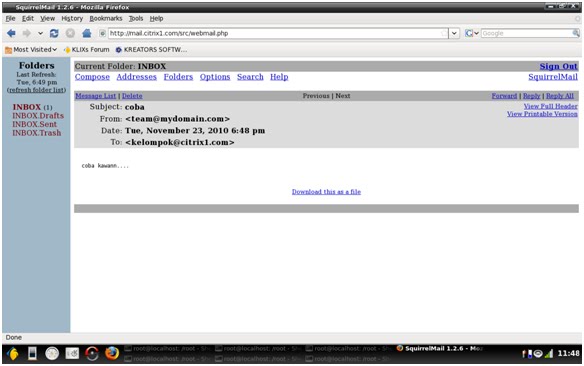584x366 pixels.
Task: Open the back/forward history dropdown arrow
Action: 40,34
